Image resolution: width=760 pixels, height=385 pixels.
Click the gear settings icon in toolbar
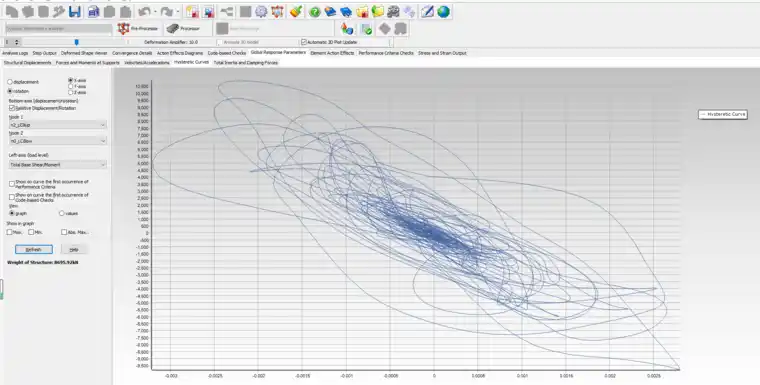coord(261,11)
